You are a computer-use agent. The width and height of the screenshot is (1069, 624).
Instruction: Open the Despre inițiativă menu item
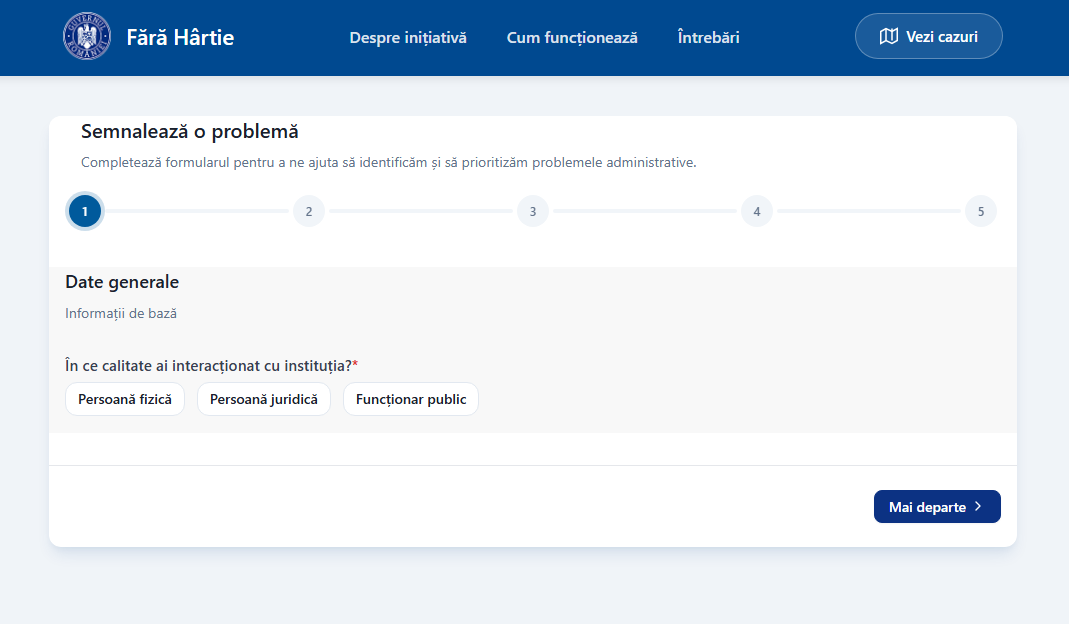point(407,37)
